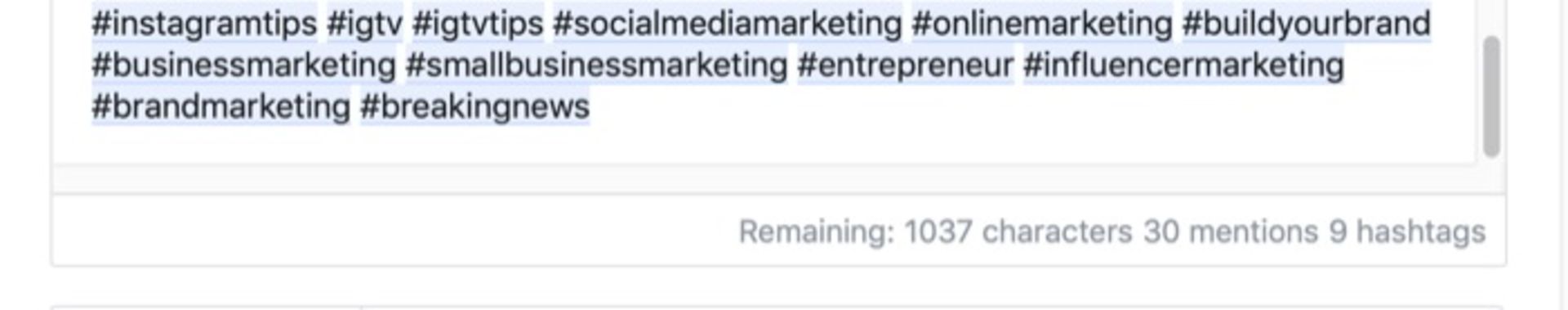1568x310 pixels.
Task: Click the 30 mentions remaining counter
Action: pos(1230,232)
